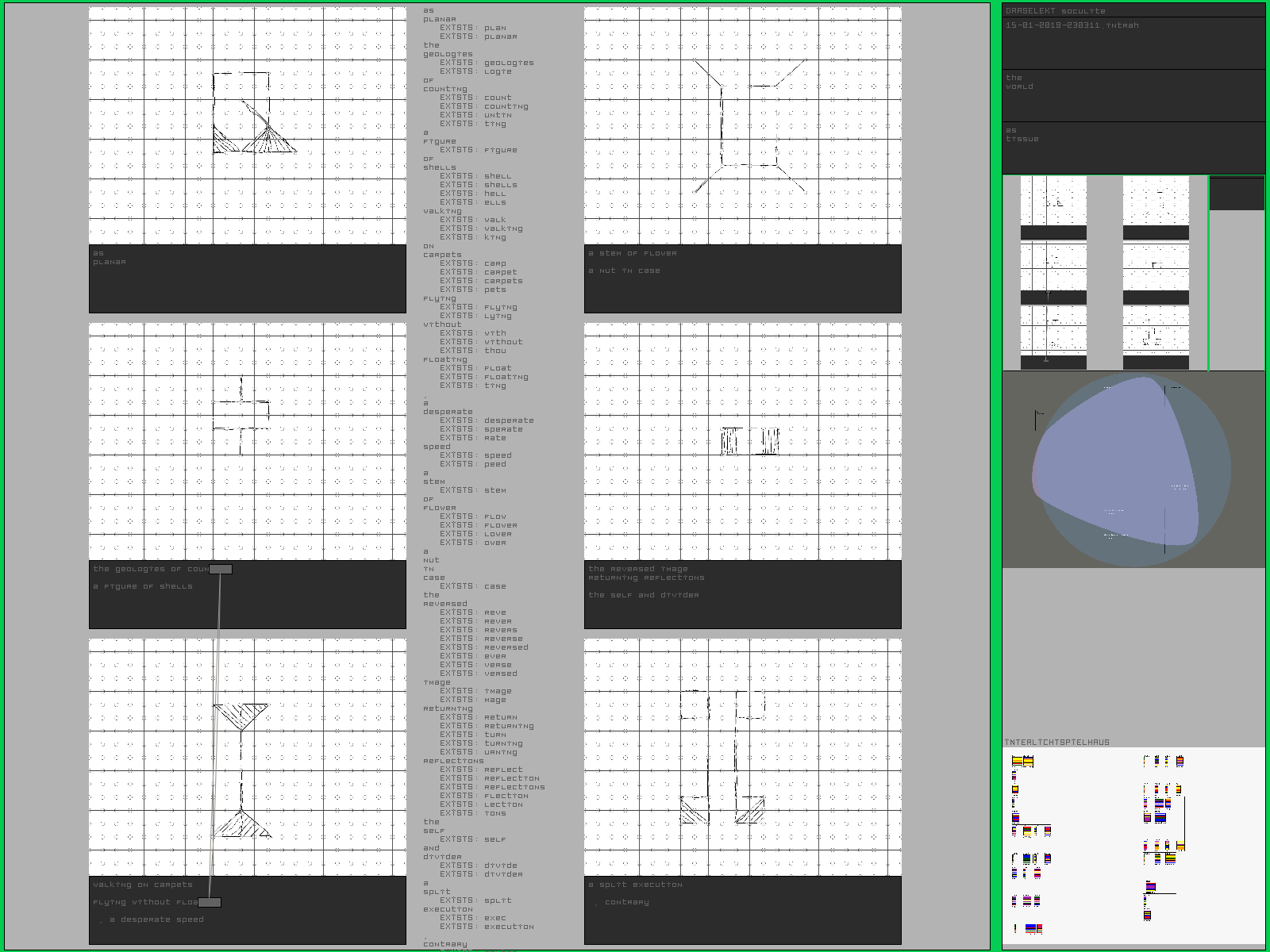Click the two hatched rectangles drawing
The height and width of the screenshot is (952, 1270).
[750, 441]
